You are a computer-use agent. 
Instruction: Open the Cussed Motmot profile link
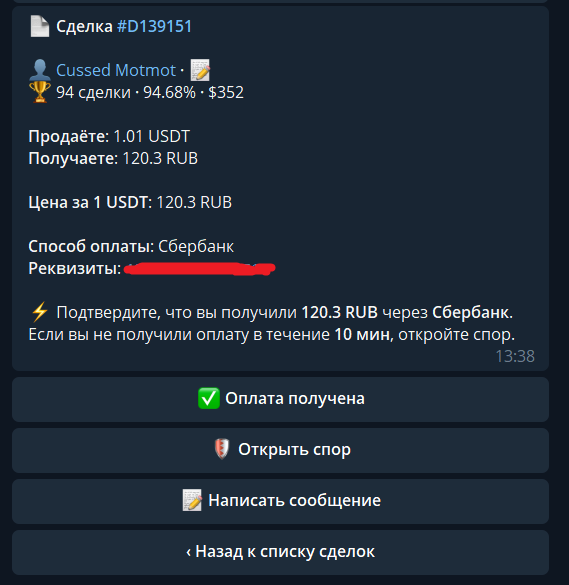coord(116,70)
